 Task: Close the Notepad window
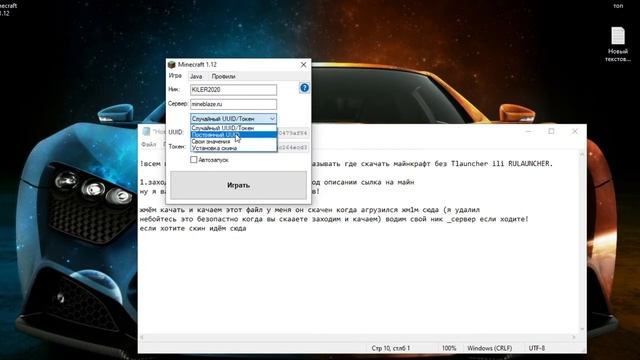tap(575, 131)
